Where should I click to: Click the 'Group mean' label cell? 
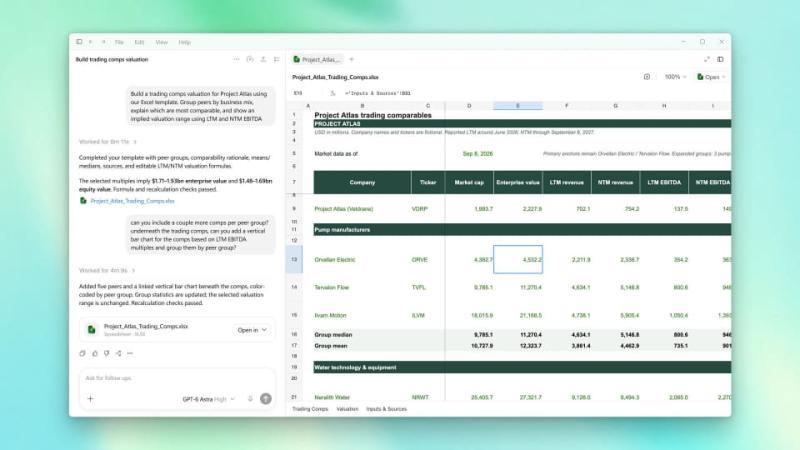point(331,346)
